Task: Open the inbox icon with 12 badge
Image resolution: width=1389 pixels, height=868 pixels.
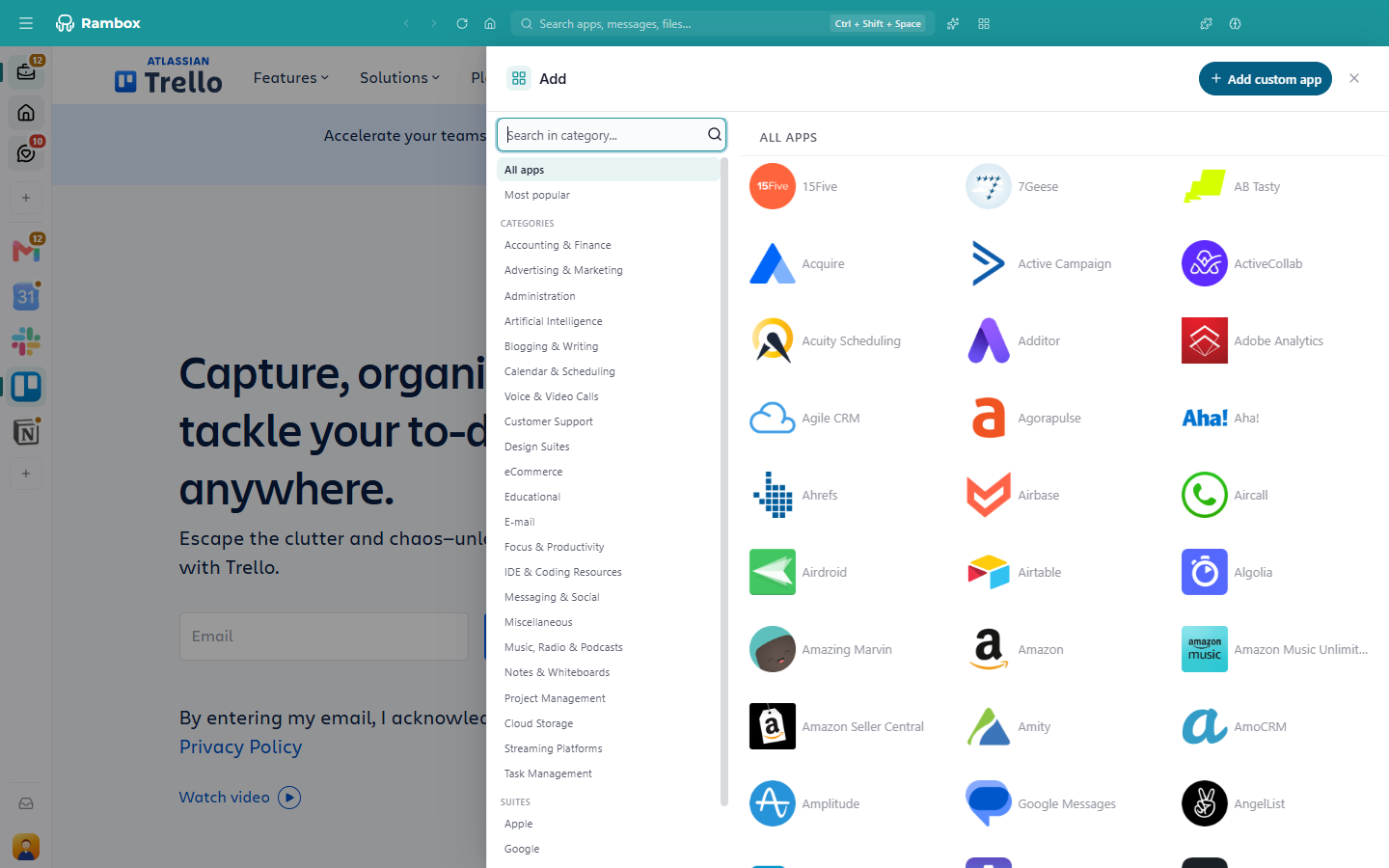Action: pyautogui.click(x=26, y=71)
